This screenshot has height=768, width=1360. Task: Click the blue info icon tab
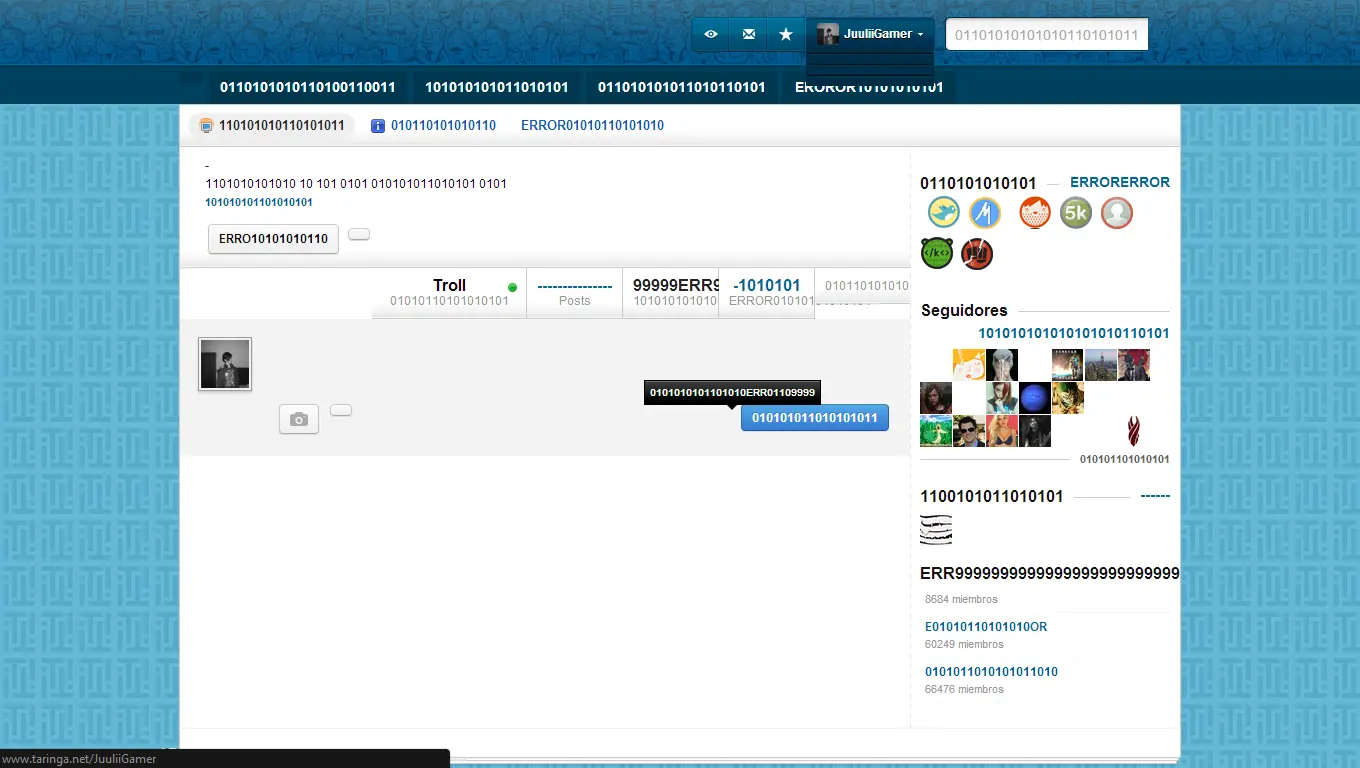[378, 126]
